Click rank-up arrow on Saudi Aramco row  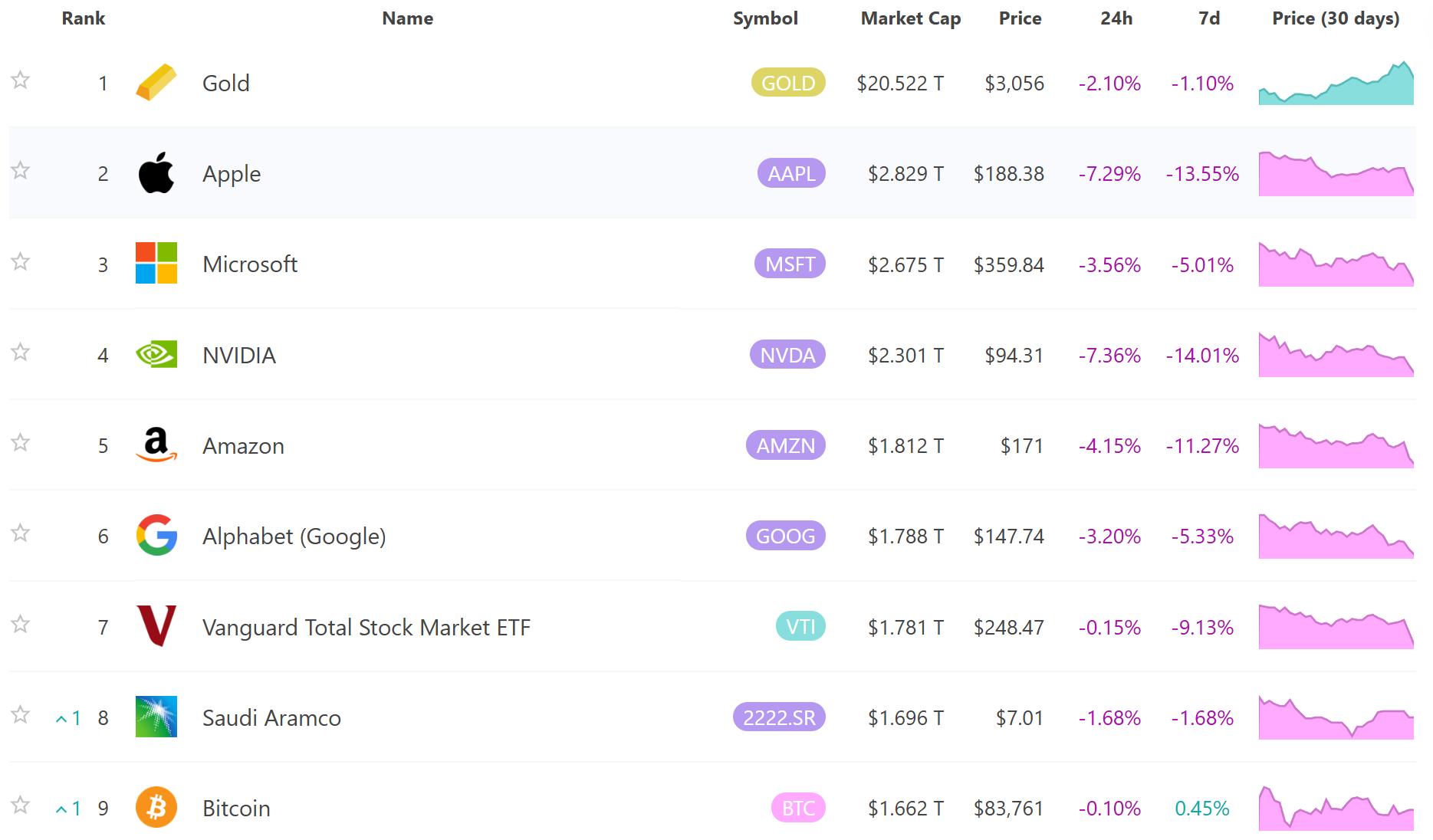[x=61, y=719]
